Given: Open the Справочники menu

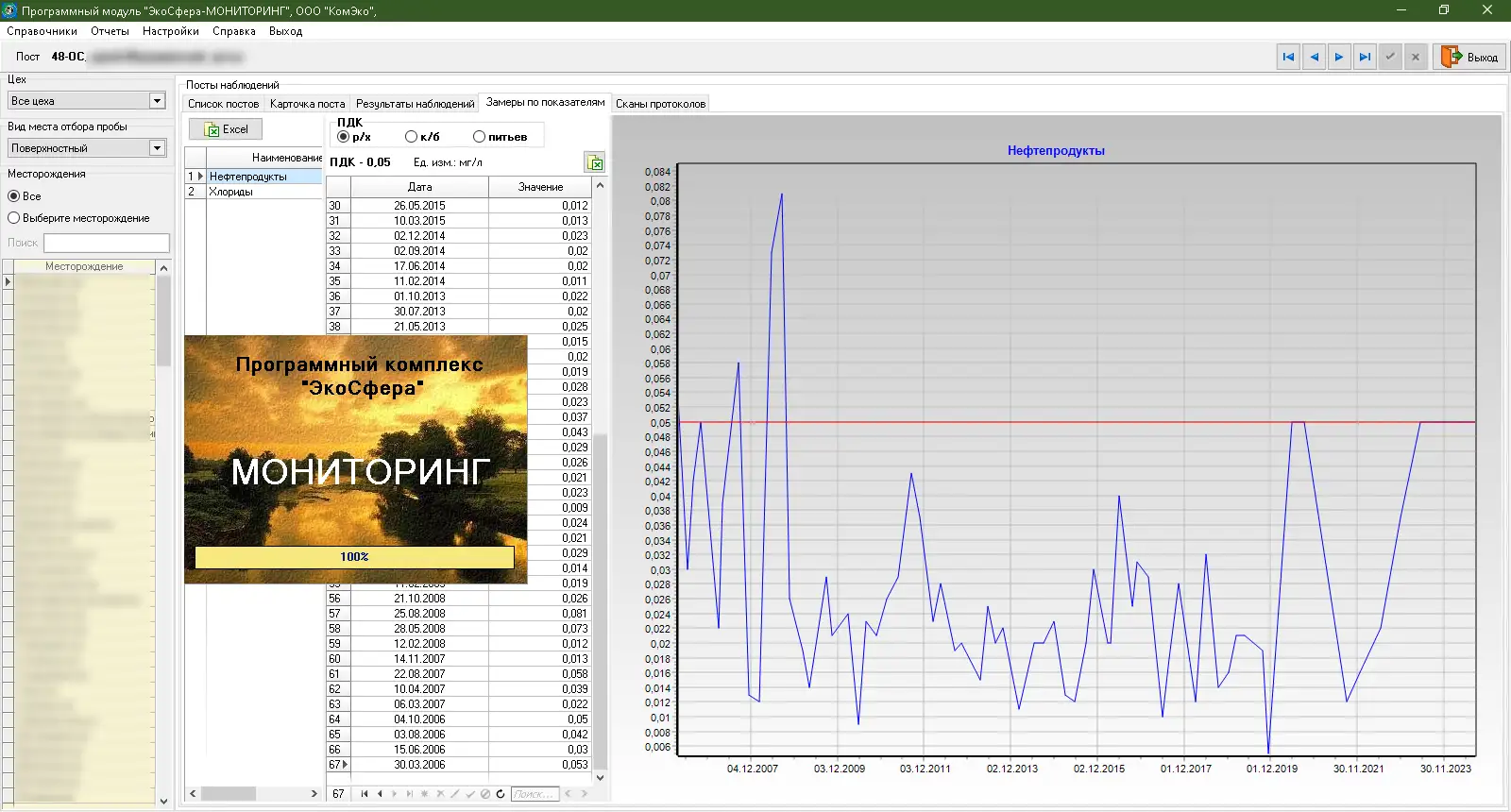Looking at the screenshot, I should [42, 31].
